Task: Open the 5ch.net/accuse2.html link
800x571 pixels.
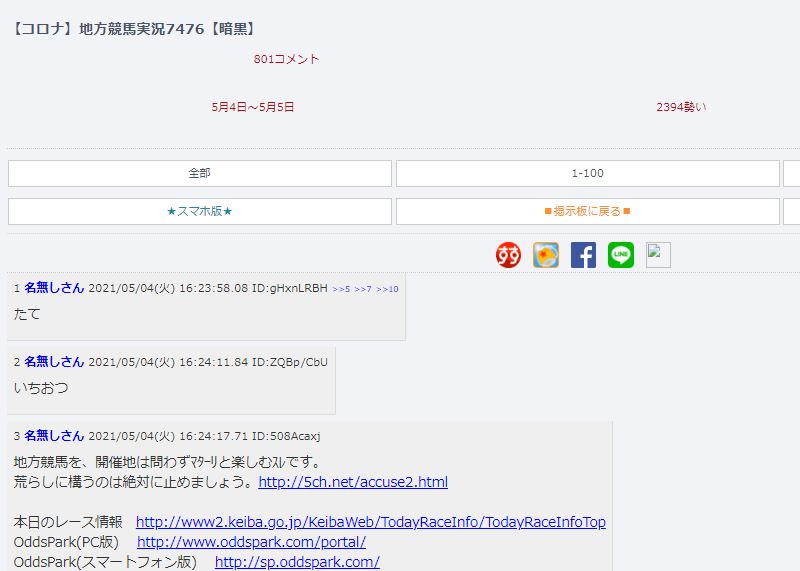Action: click(353, 482)
